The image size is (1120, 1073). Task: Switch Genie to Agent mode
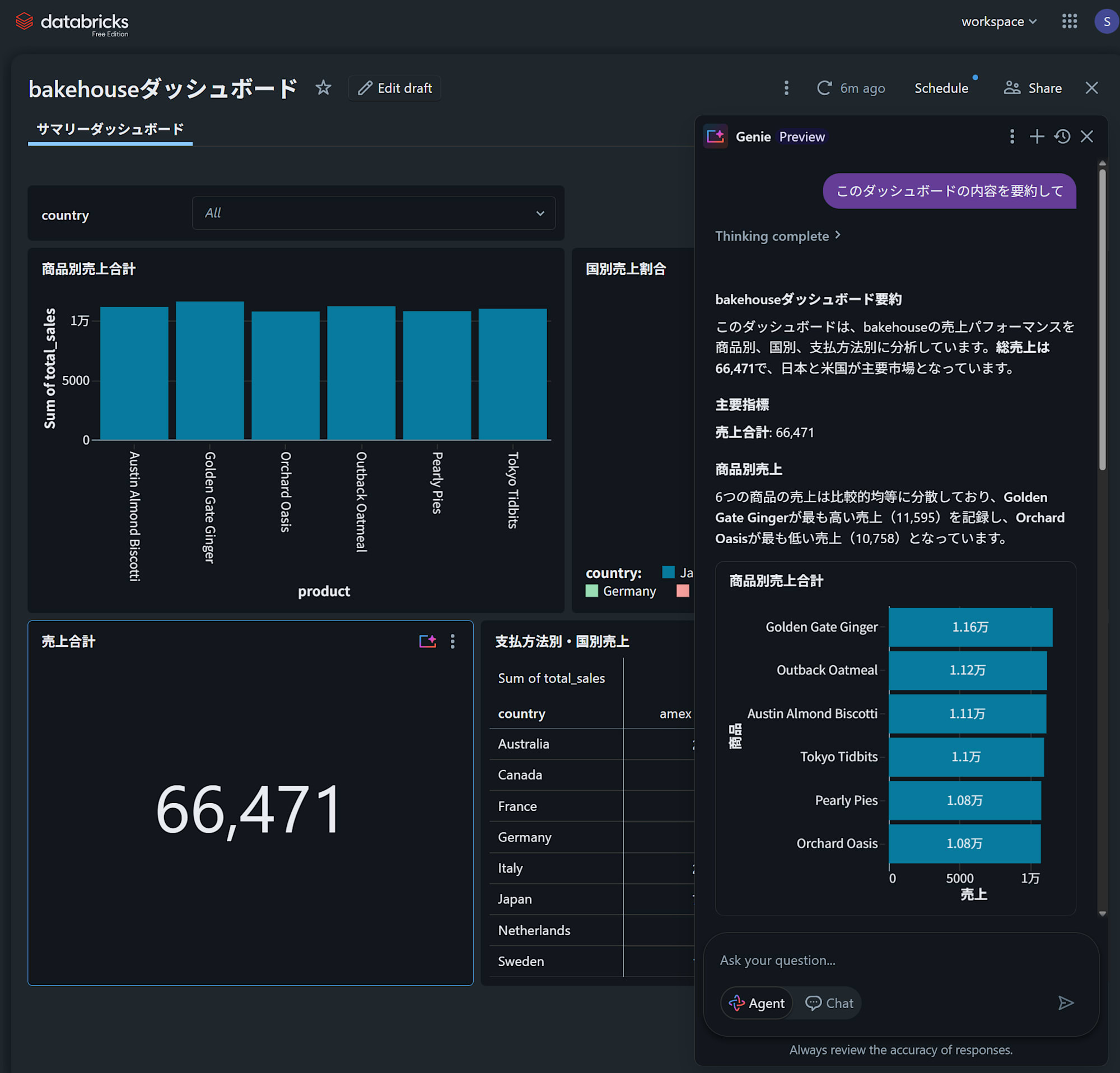coord(757,1003)
